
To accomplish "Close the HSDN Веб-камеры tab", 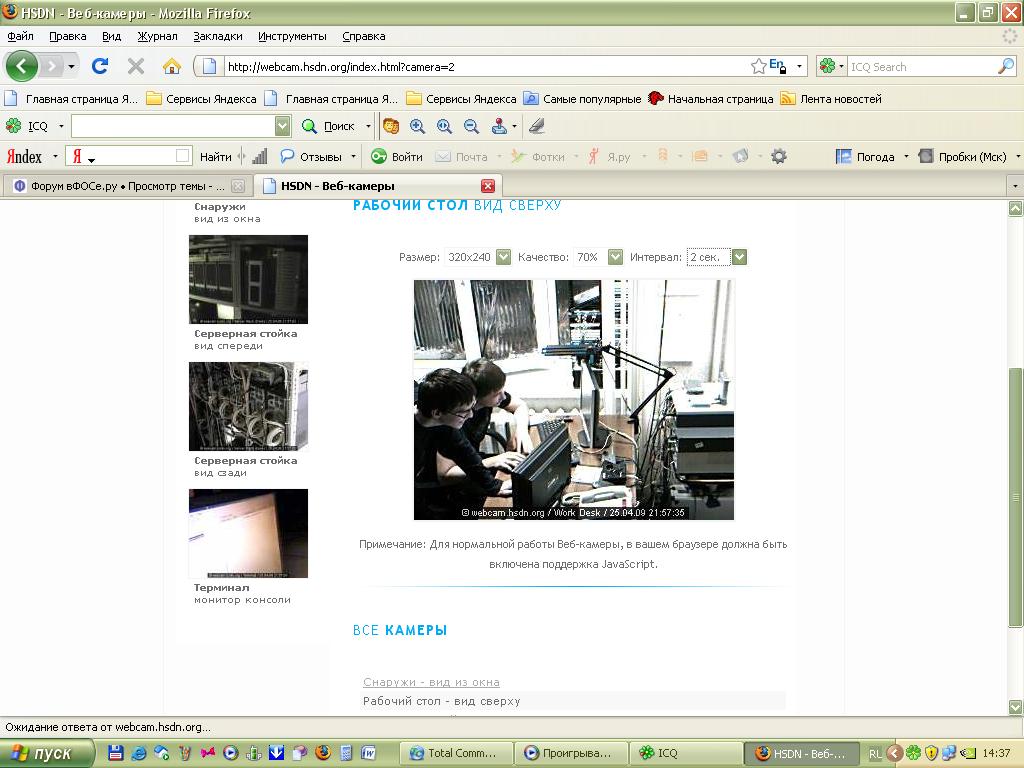I will pyautogui.click(x=488, y=186).
